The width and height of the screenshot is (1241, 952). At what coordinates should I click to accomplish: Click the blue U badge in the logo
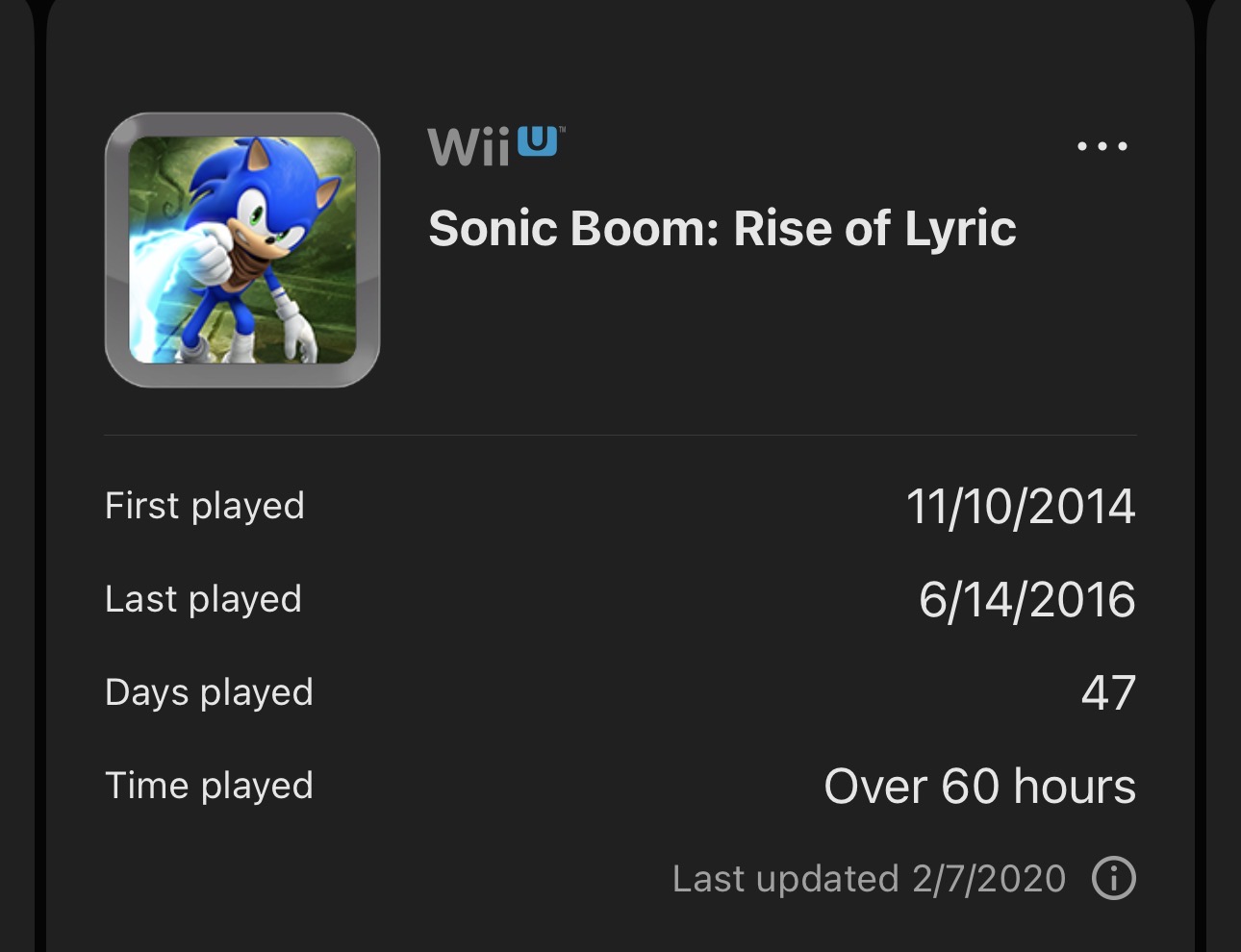pyautogui.click(x=538, y=141)
